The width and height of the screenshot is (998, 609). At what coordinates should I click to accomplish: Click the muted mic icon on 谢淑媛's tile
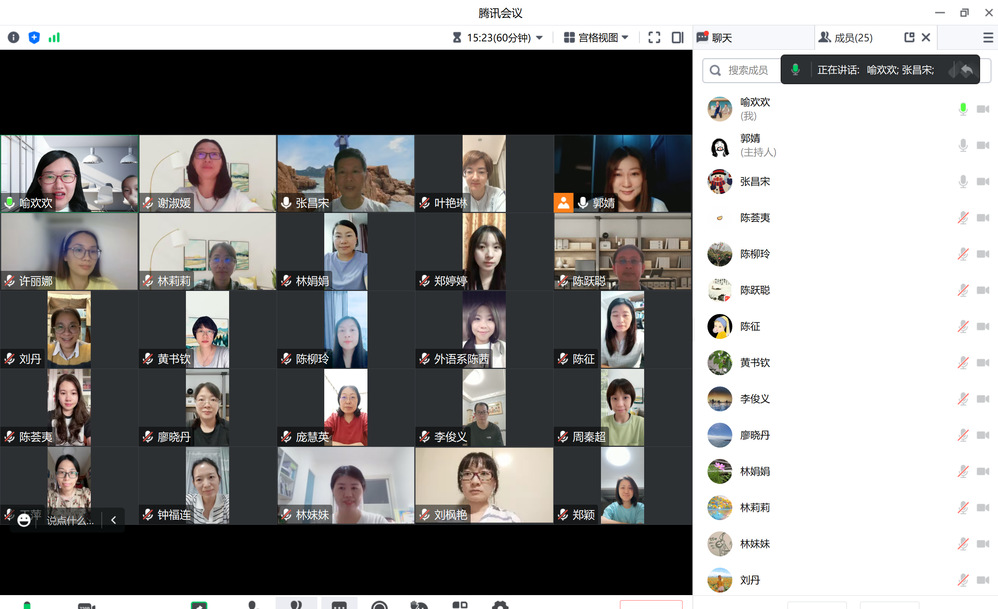coord(148,202)
